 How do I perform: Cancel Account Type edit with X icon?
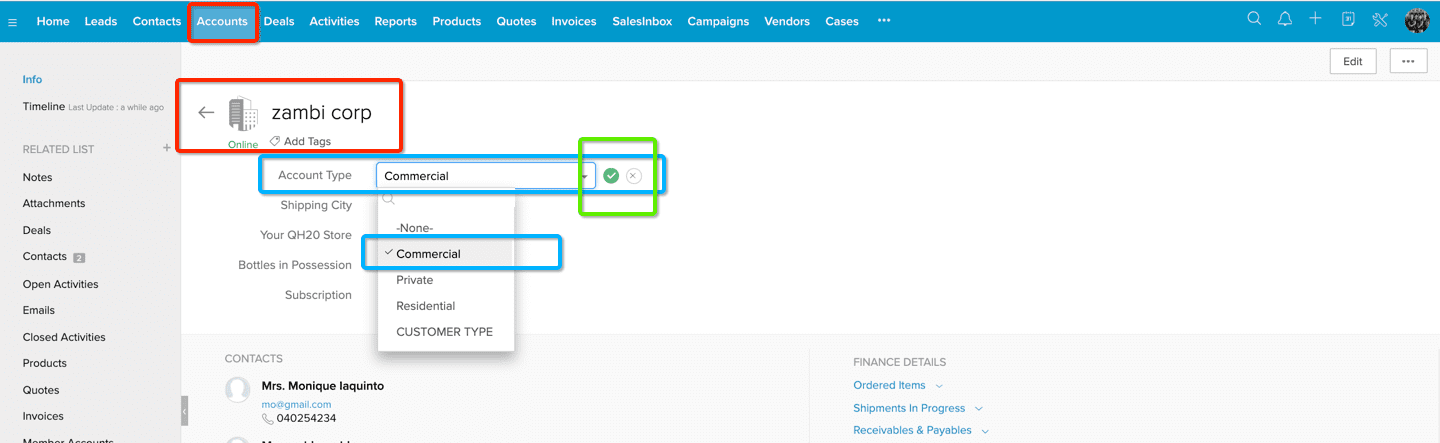[634, 176]
